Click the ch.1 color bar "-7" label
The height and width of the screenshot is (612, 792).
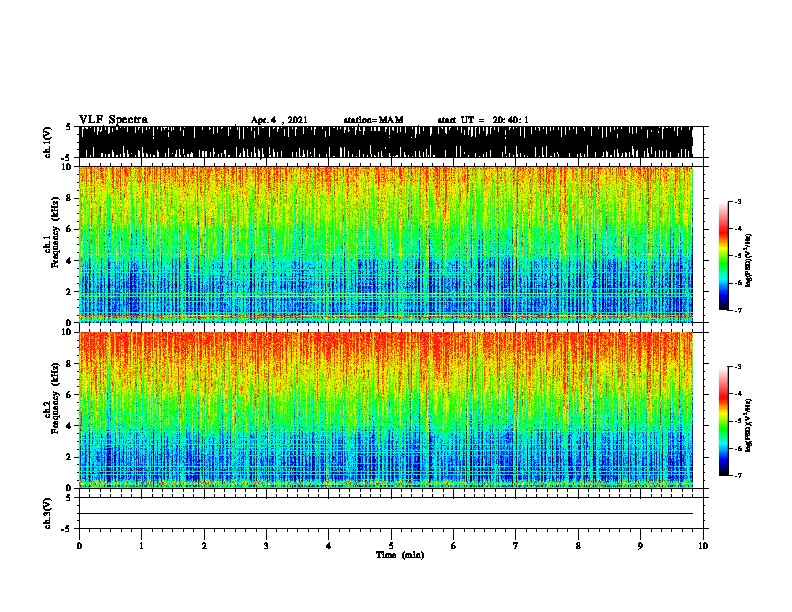point(738,310)
